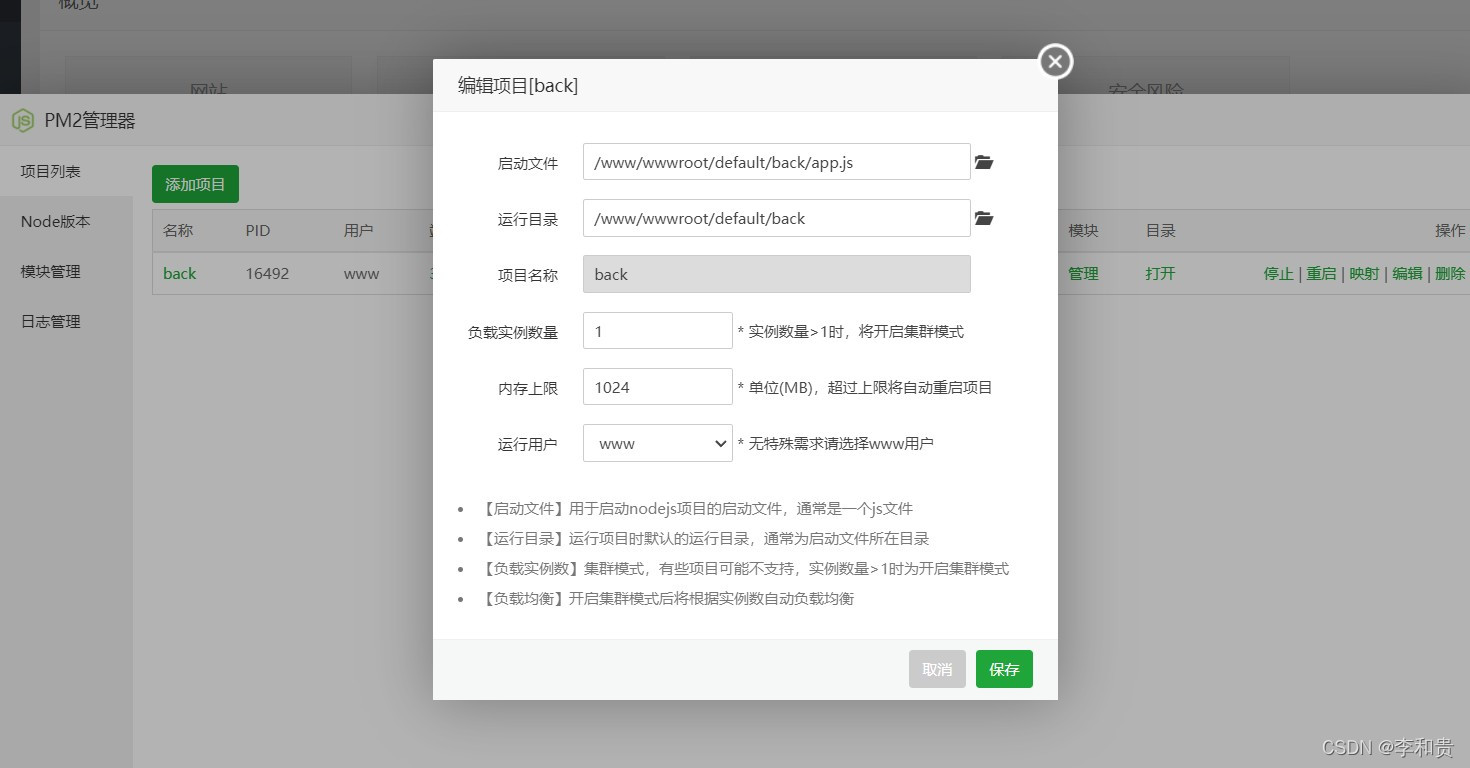Delete the back project
Viewport: 1470px width, 768px height.
[x=1450, y=273]
